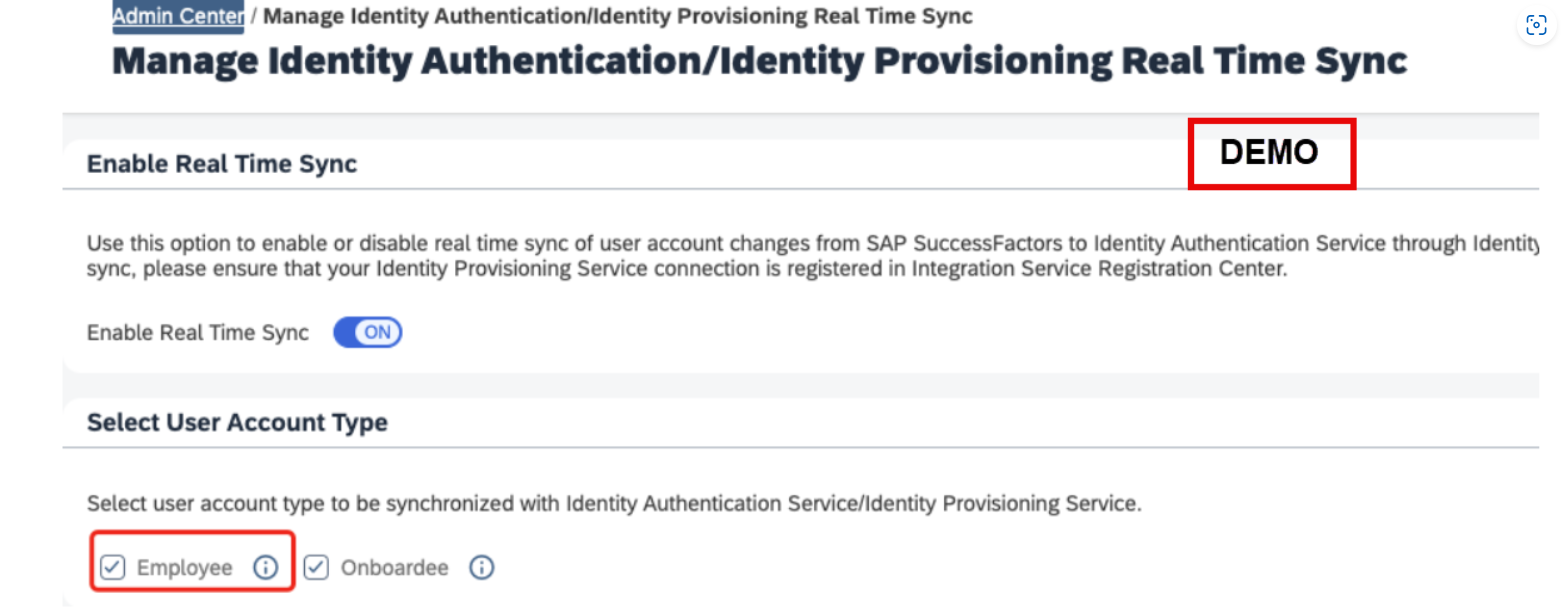Select the bold page title heading

click(760, 62)
